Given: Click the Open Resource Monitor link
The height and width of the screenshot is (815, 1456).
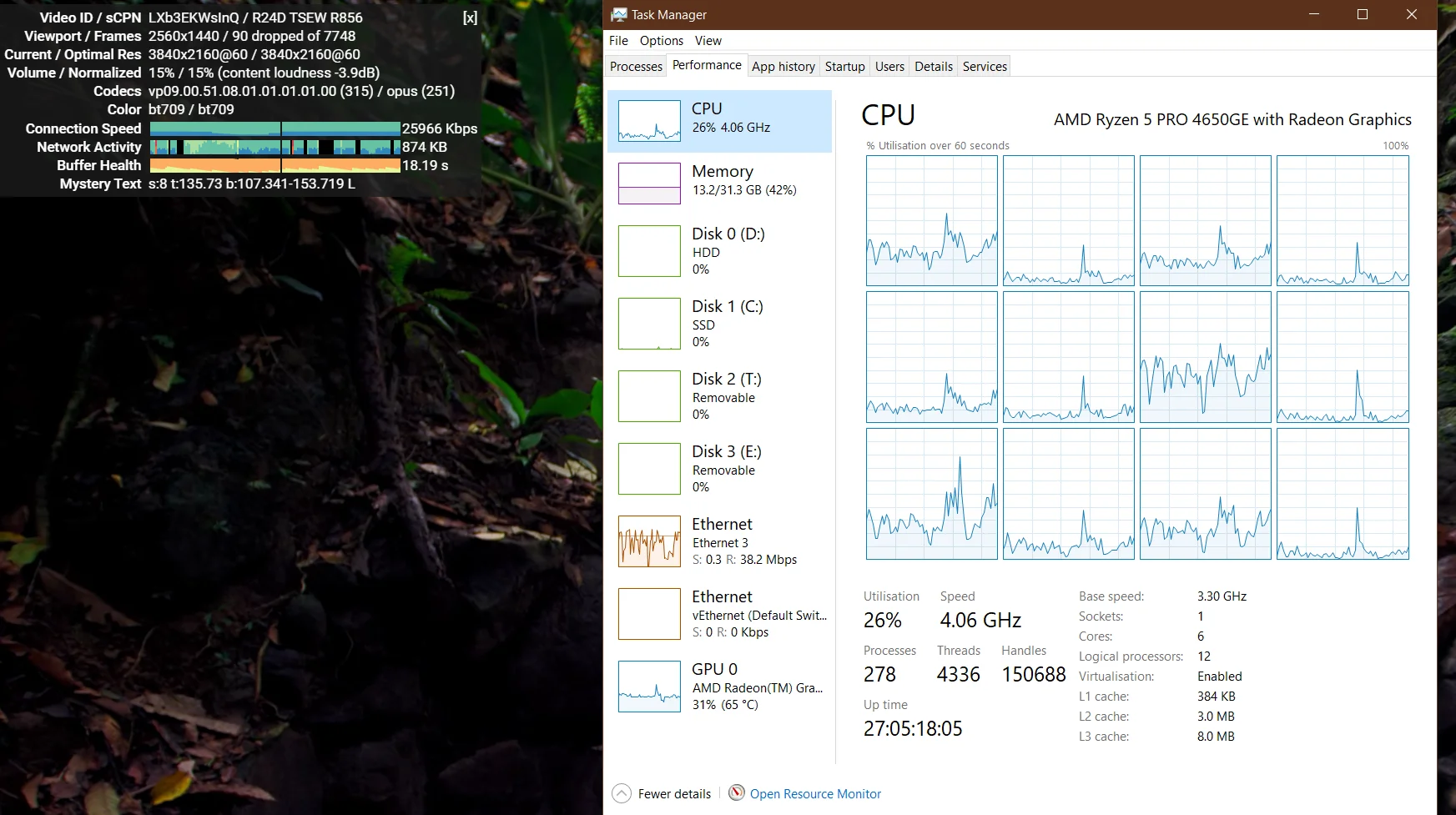Looking at the screenshot, I should [x=815, y=794].
